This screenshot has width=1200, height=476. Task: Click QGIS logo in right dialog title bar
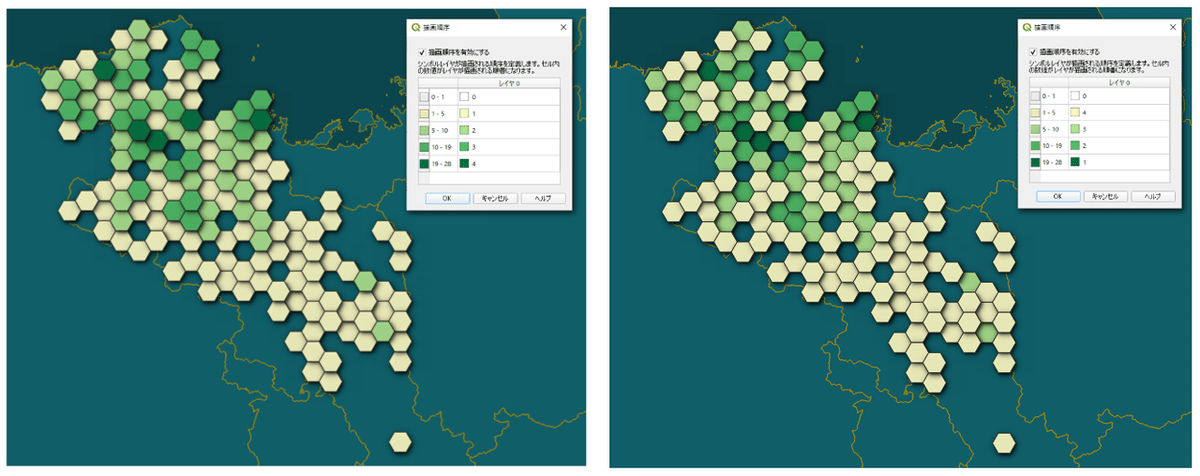click(1027, 27)
